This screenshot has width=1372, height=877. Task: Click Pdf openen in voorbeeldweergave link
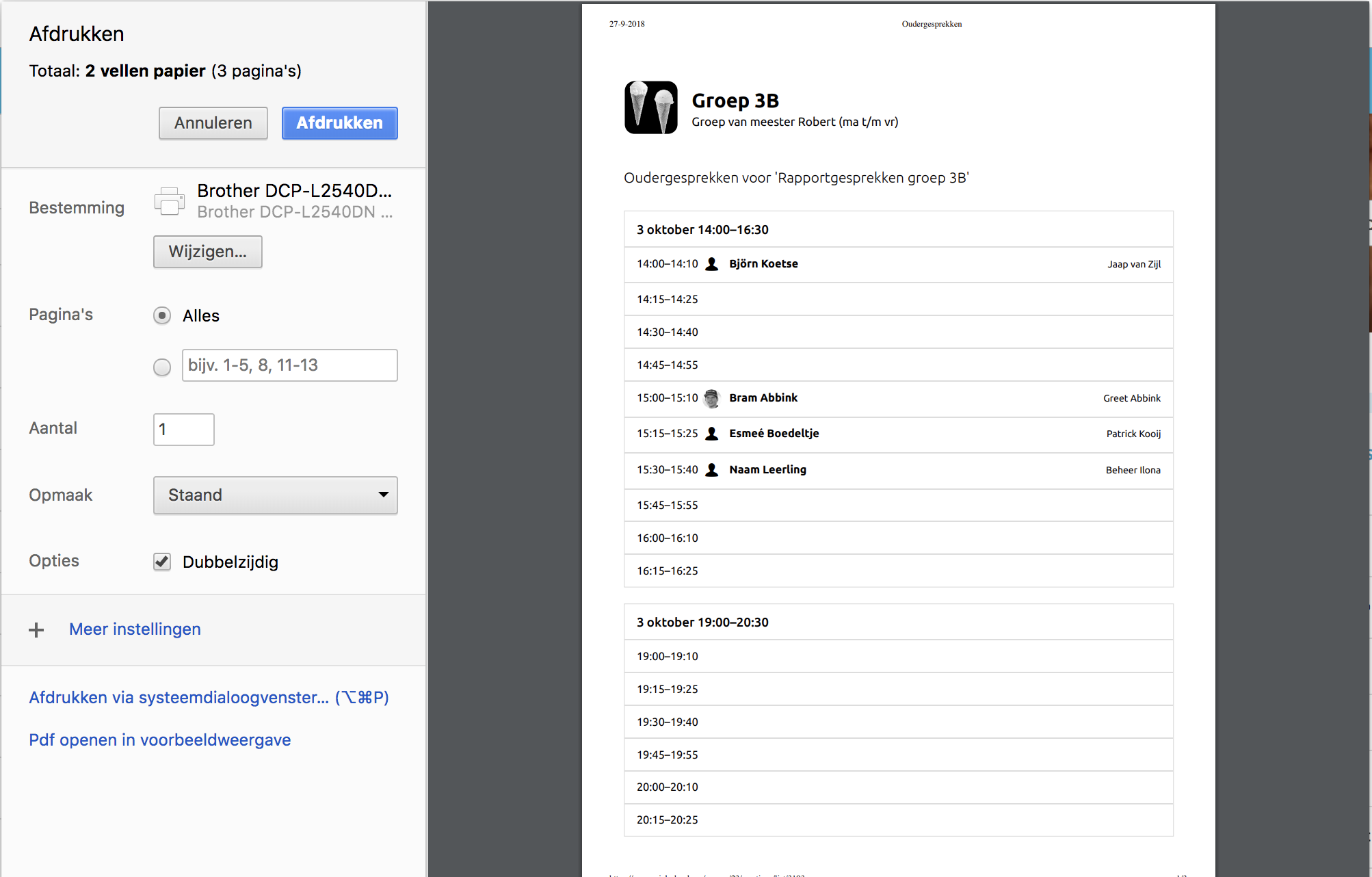(x=159, y=740)
